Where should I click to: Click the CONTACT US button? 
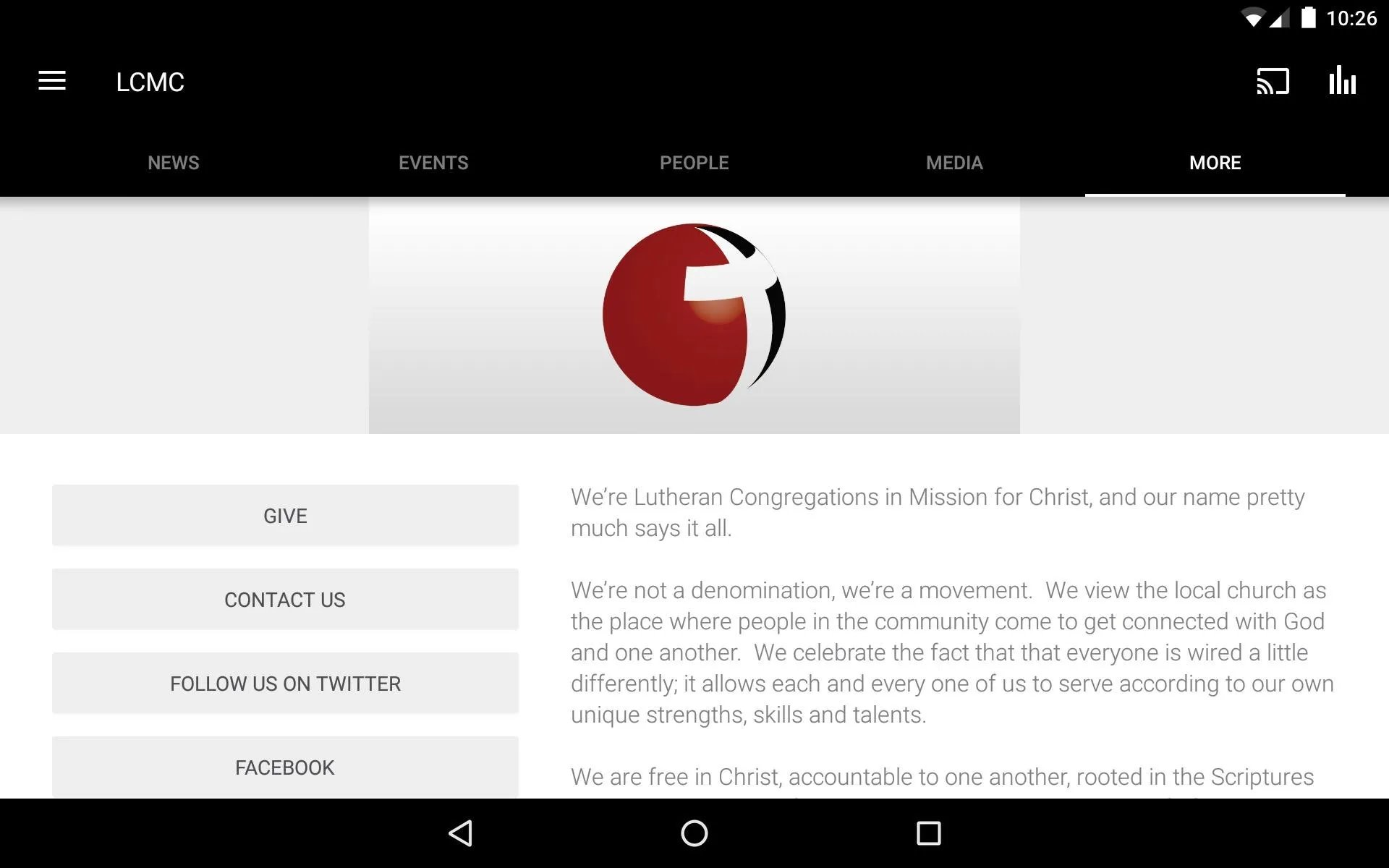(285, 600)
